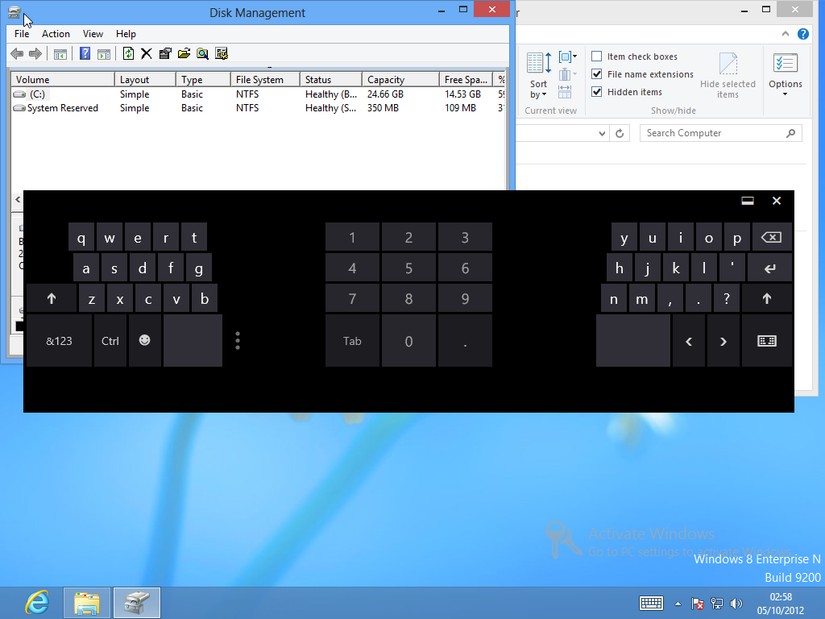The width and height of the screenshot is (825, 619).
Task: Click the Disk Management taskbar button
Action: [137, 603]
